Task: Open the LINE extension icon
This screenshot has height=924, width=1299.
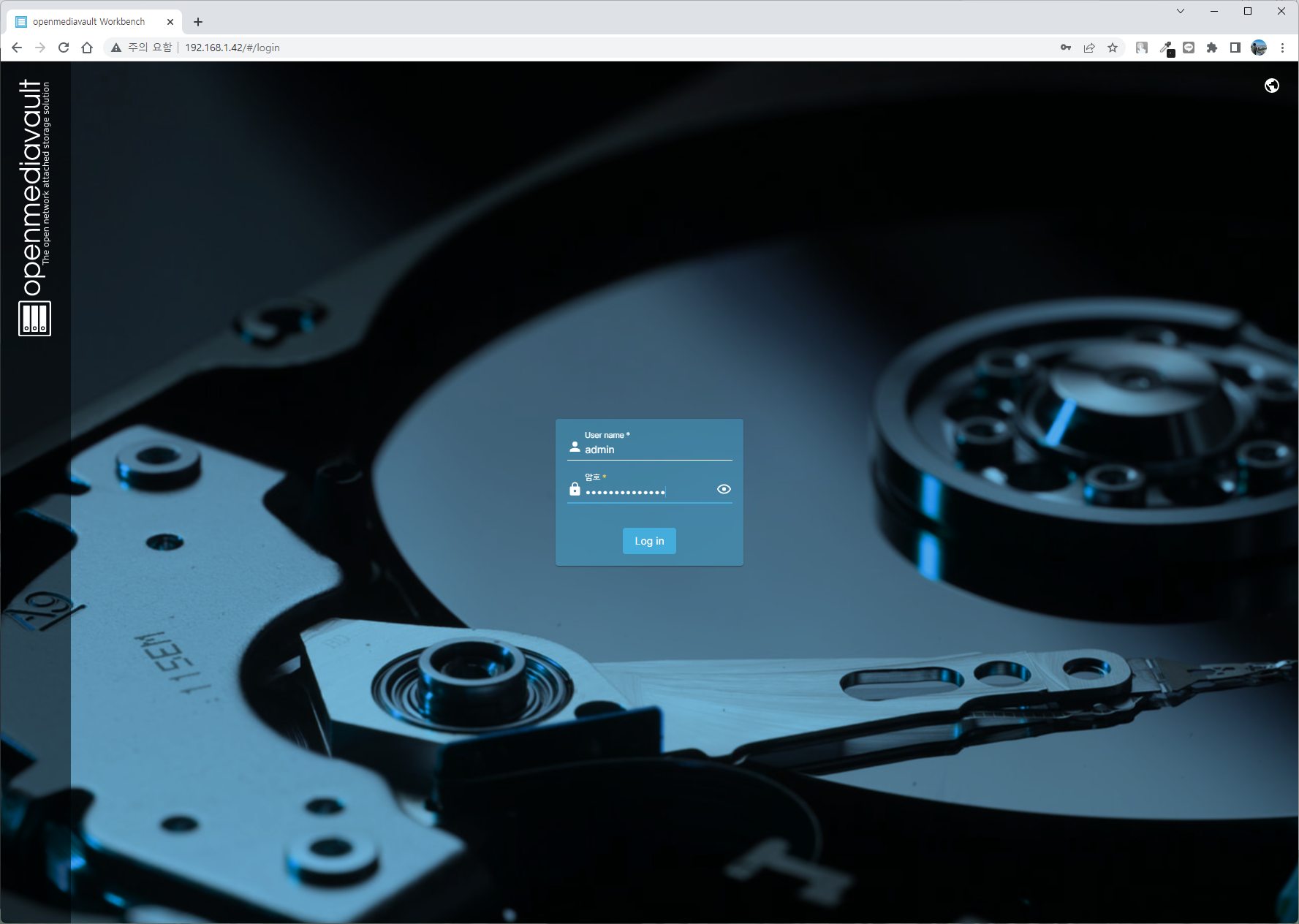Action: [1189, 48]
